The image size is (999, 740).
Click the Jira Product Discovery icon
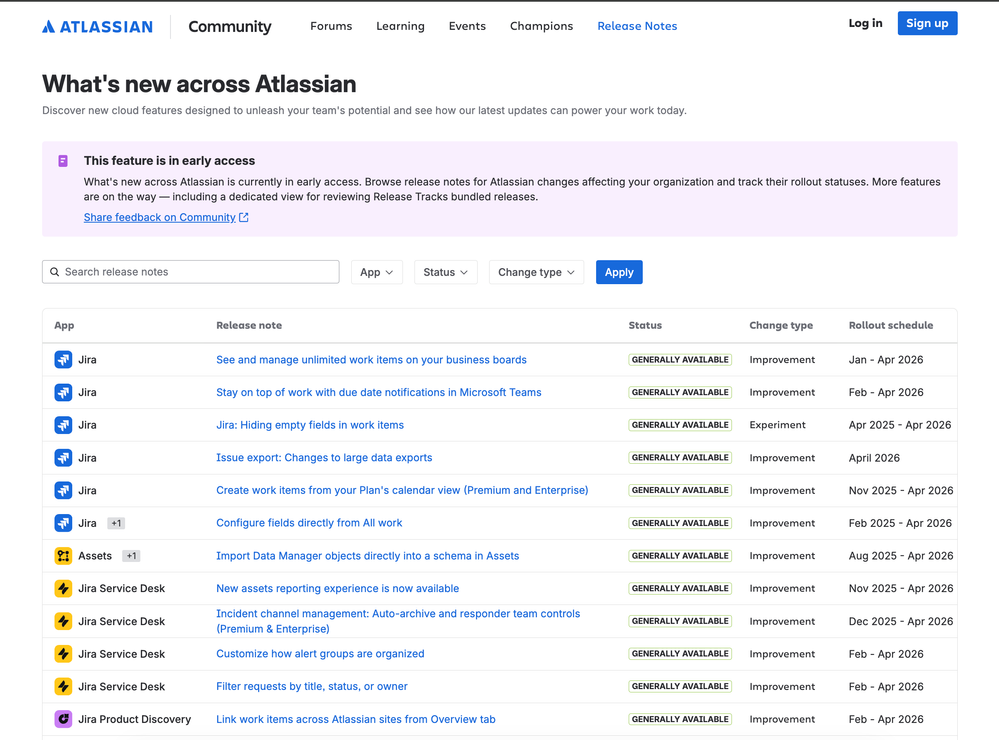tap(63, 720)
